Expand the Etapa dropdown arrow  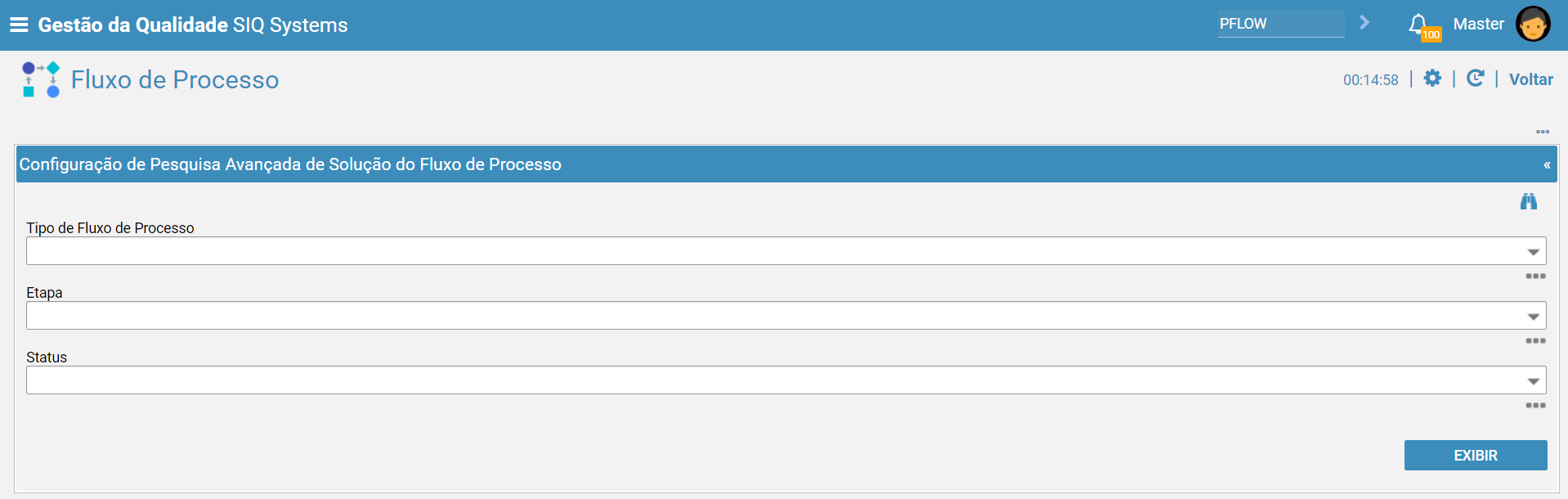[x=1534, y=317]
